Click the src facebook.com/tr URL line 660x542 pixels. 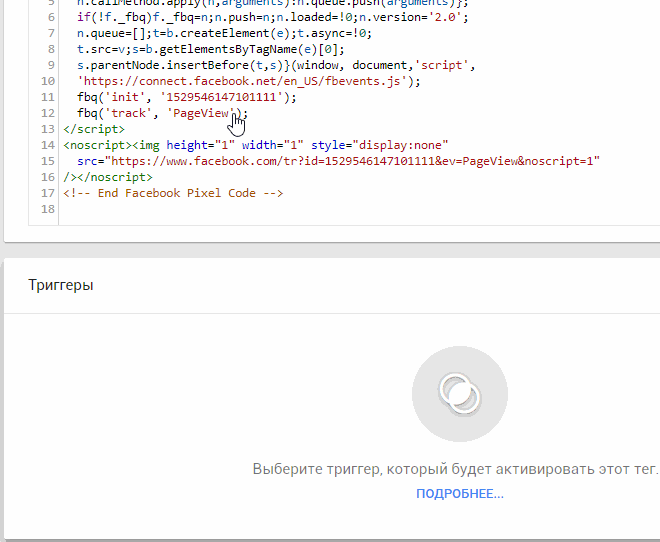point(338,161)
